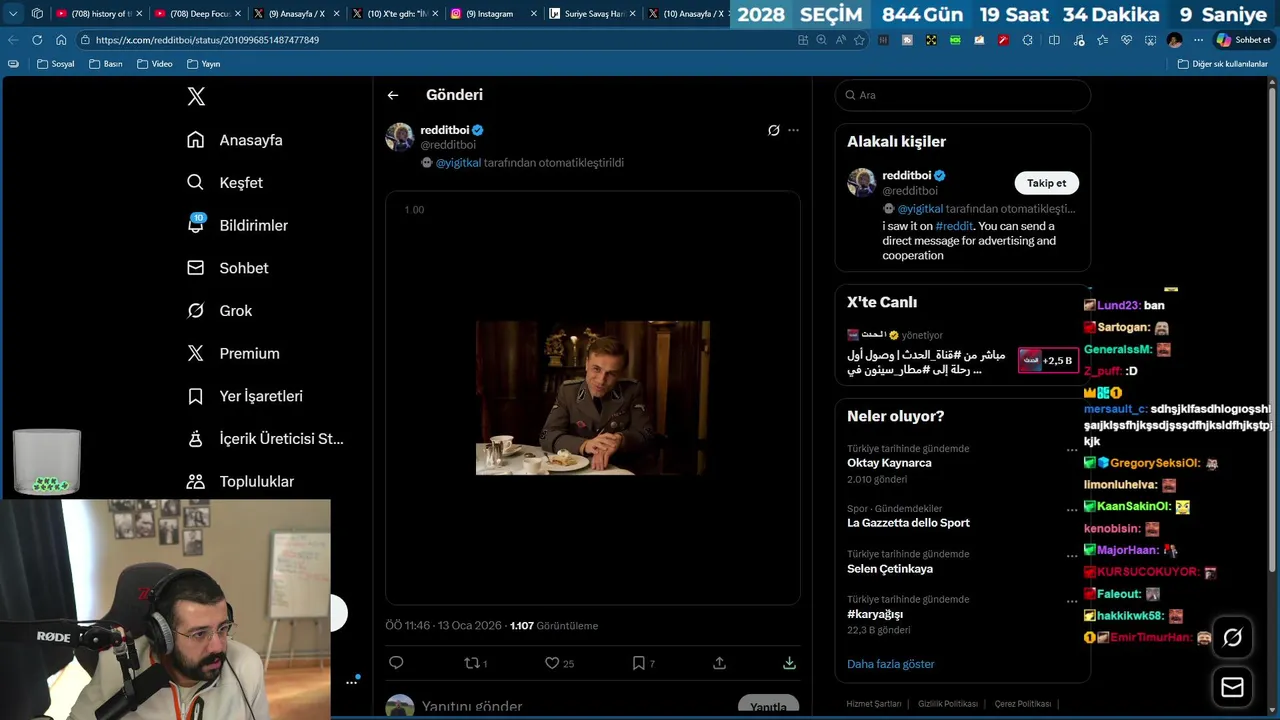Click the Grok icon on the post header
Screen dimensions: 1280x720
[x=773, y=130]
